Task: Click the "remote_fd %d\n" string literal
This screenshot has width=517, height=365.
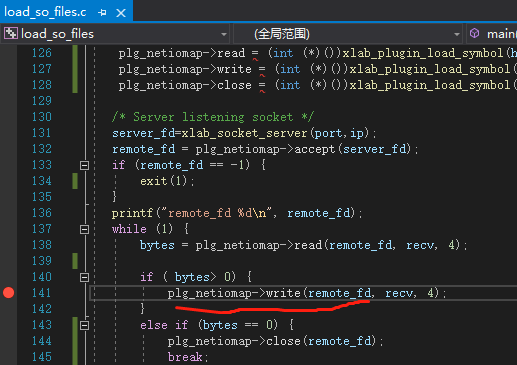Action: (216, 213)
